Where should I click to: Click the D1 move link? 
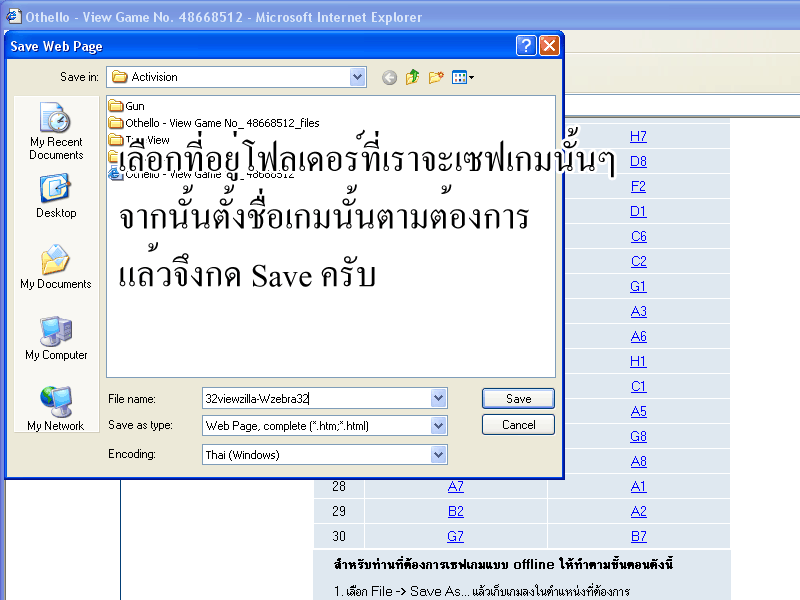pyautogui.click(x=638, y=211)
